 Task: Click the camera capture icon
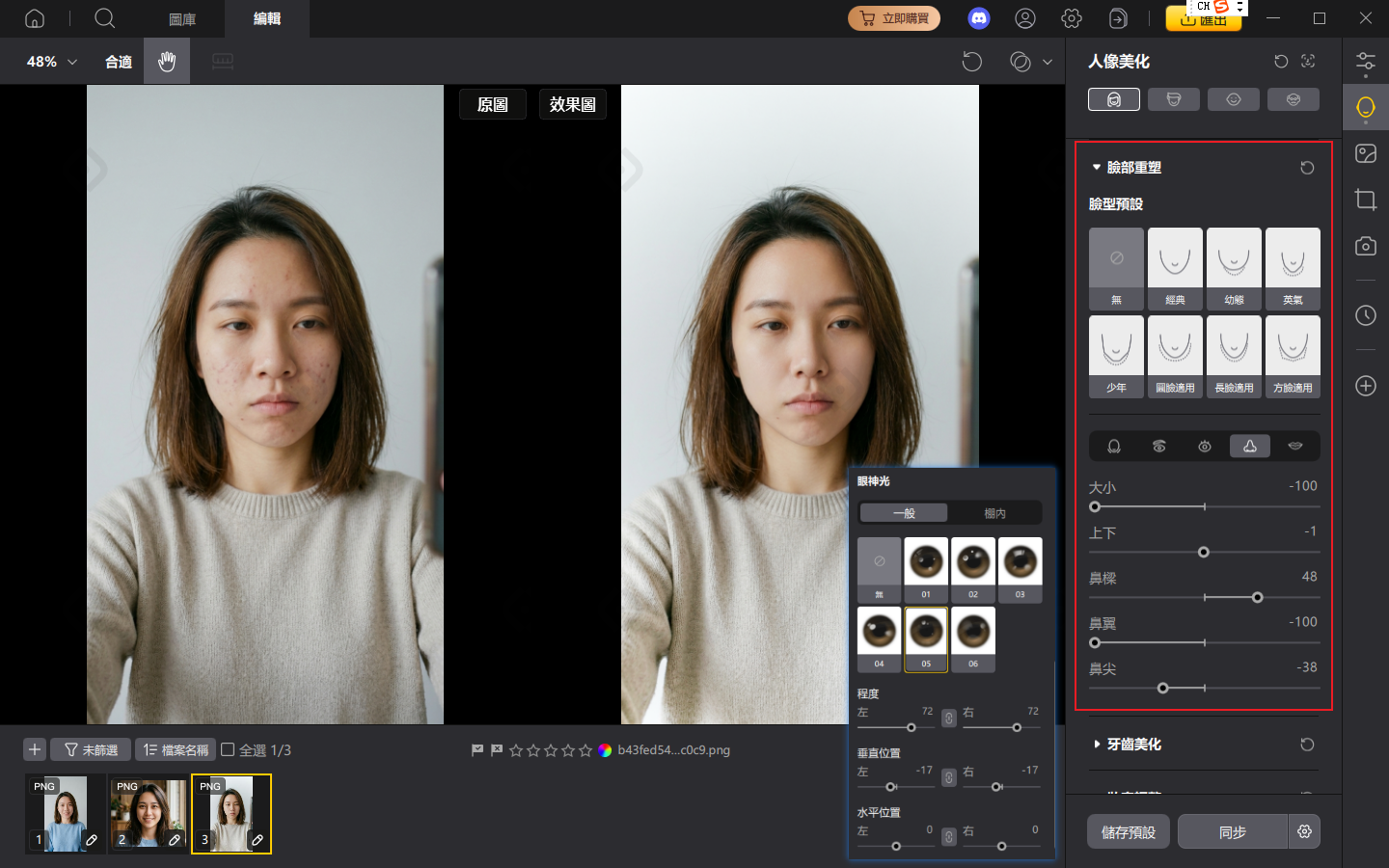click(1365, 246)
